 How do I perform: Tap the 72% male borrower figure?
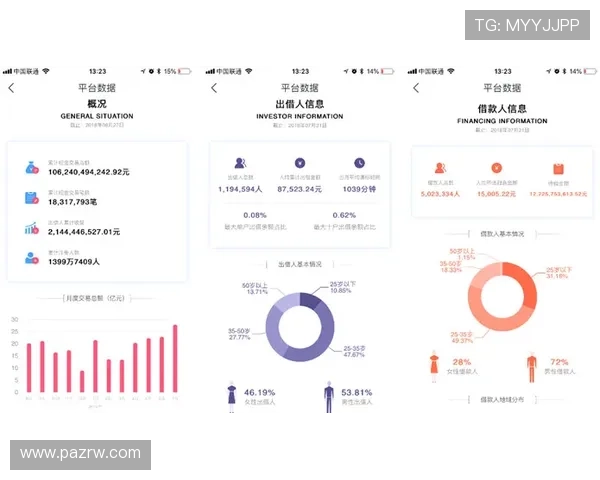click(x=559, y=362)
